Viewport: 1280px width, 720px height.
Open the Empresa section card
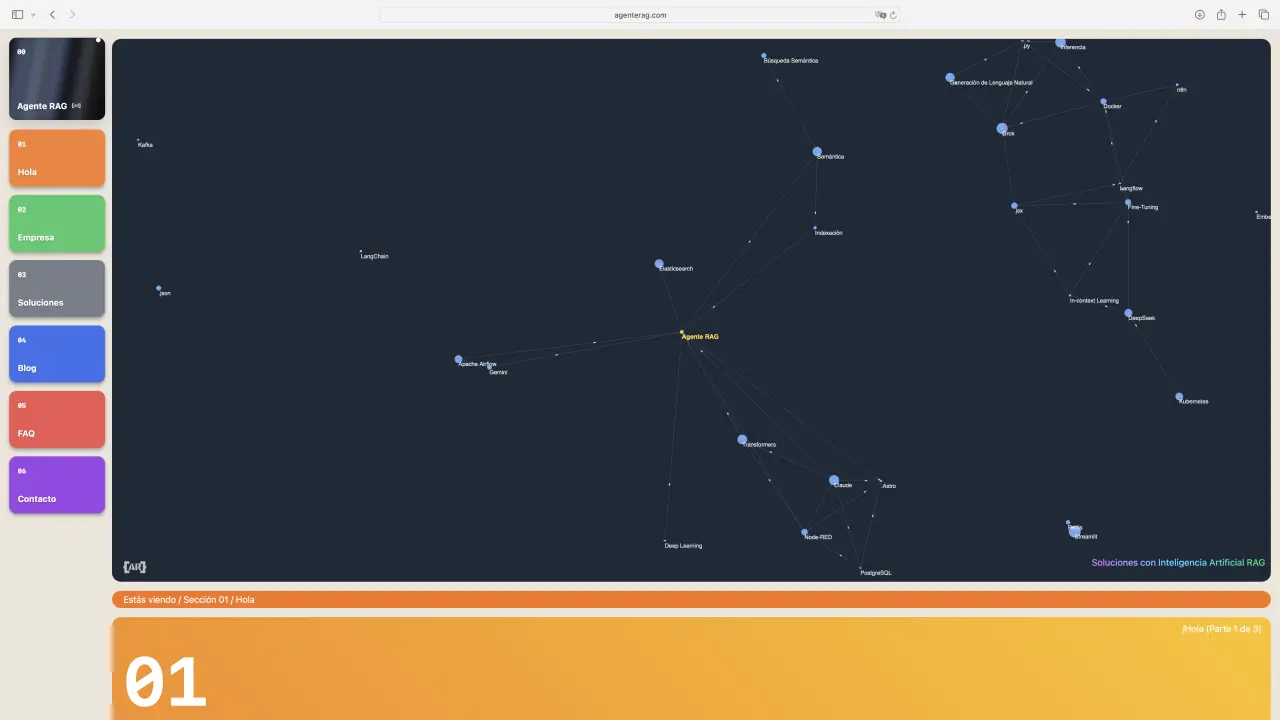coord(57,223)
